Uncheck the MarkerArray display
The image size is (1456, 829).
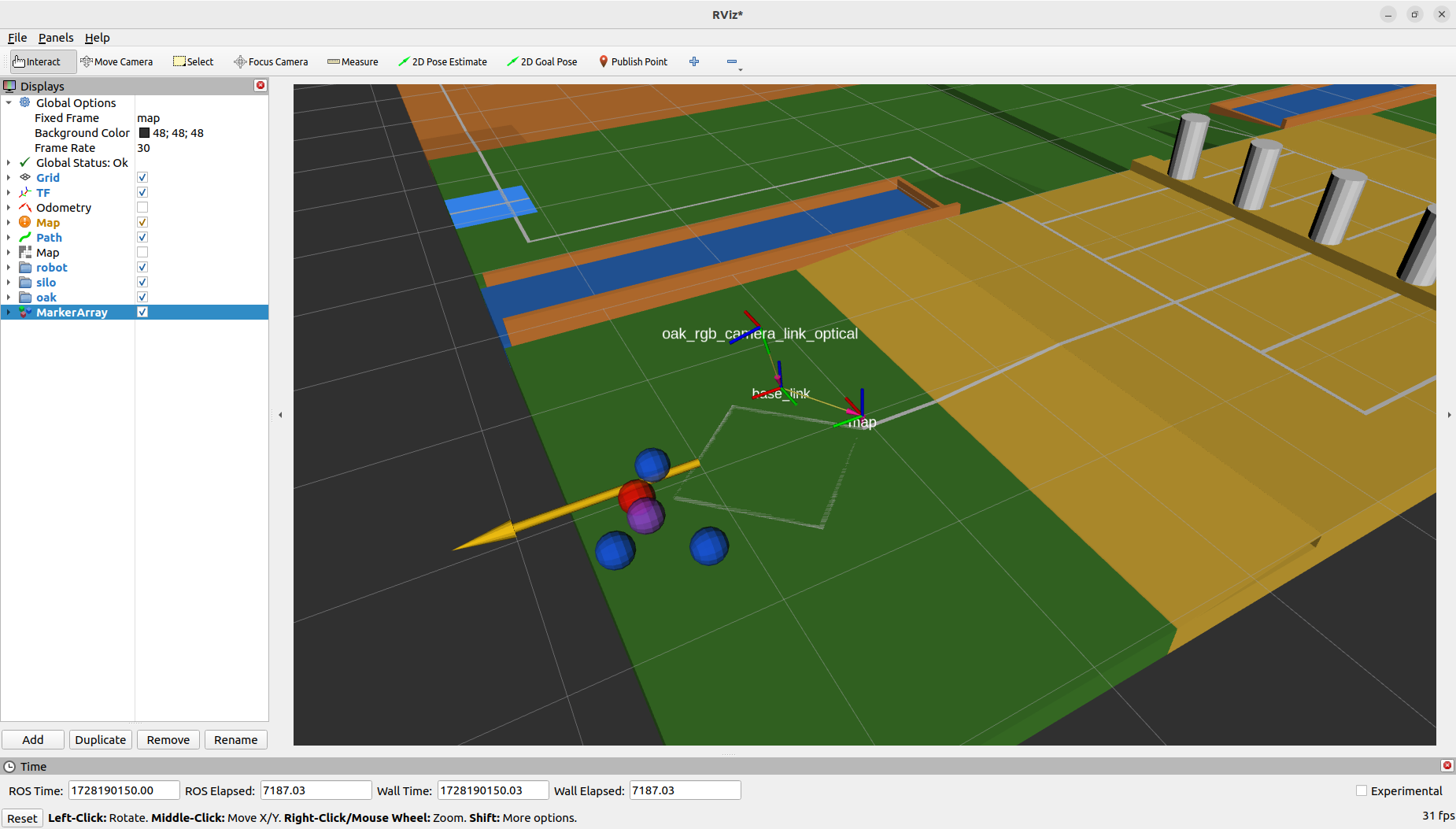tap(142, 313)
